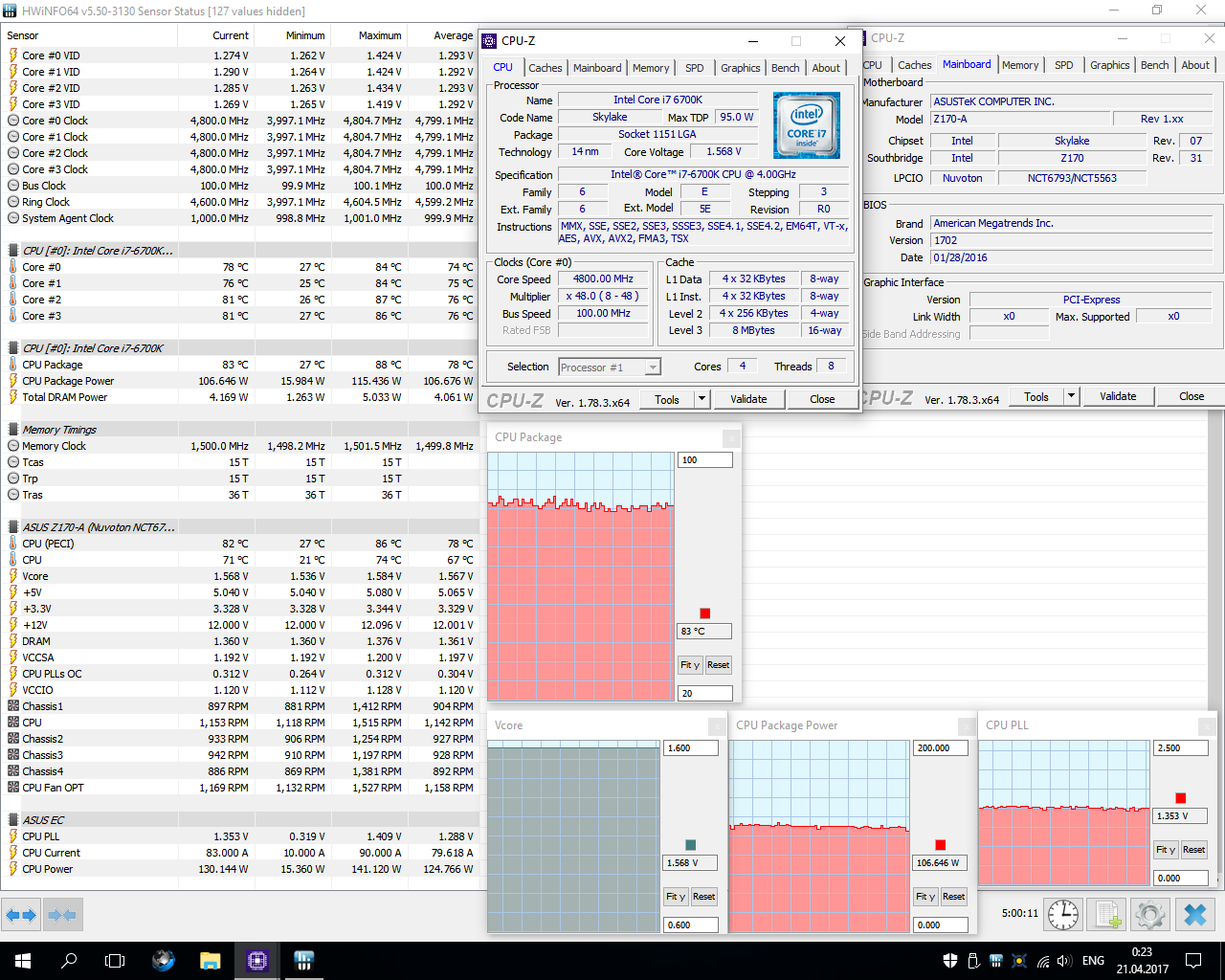Close sensor status using the blue X icon
Viewport: 1225px width, 980px height.
(1195, 915)
